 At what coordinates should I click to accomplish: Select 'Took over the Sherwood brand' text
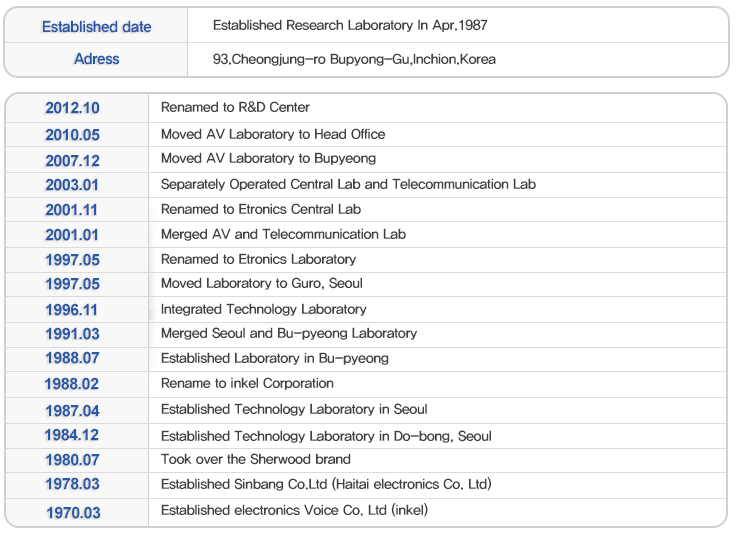255,459
